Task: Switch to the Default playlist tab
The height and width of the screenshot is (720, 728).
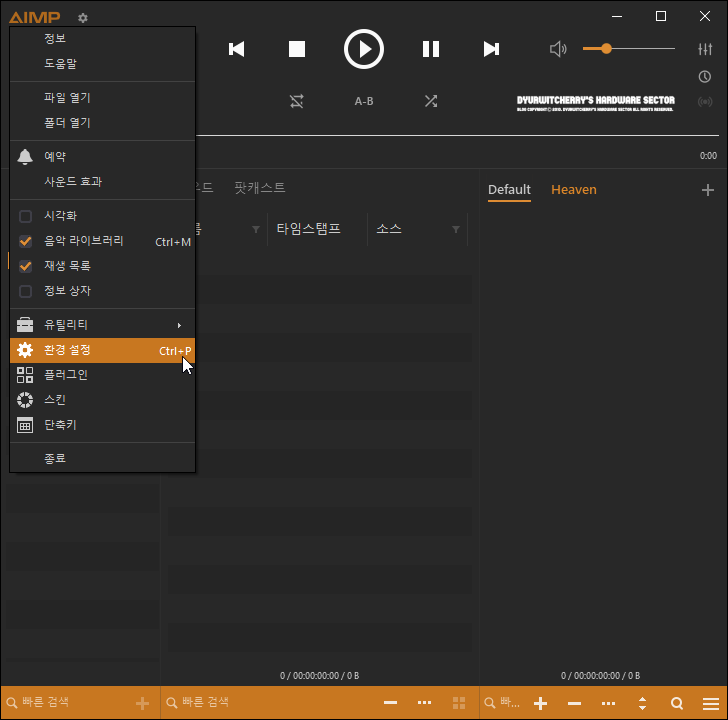Action: tap(509, 190)
